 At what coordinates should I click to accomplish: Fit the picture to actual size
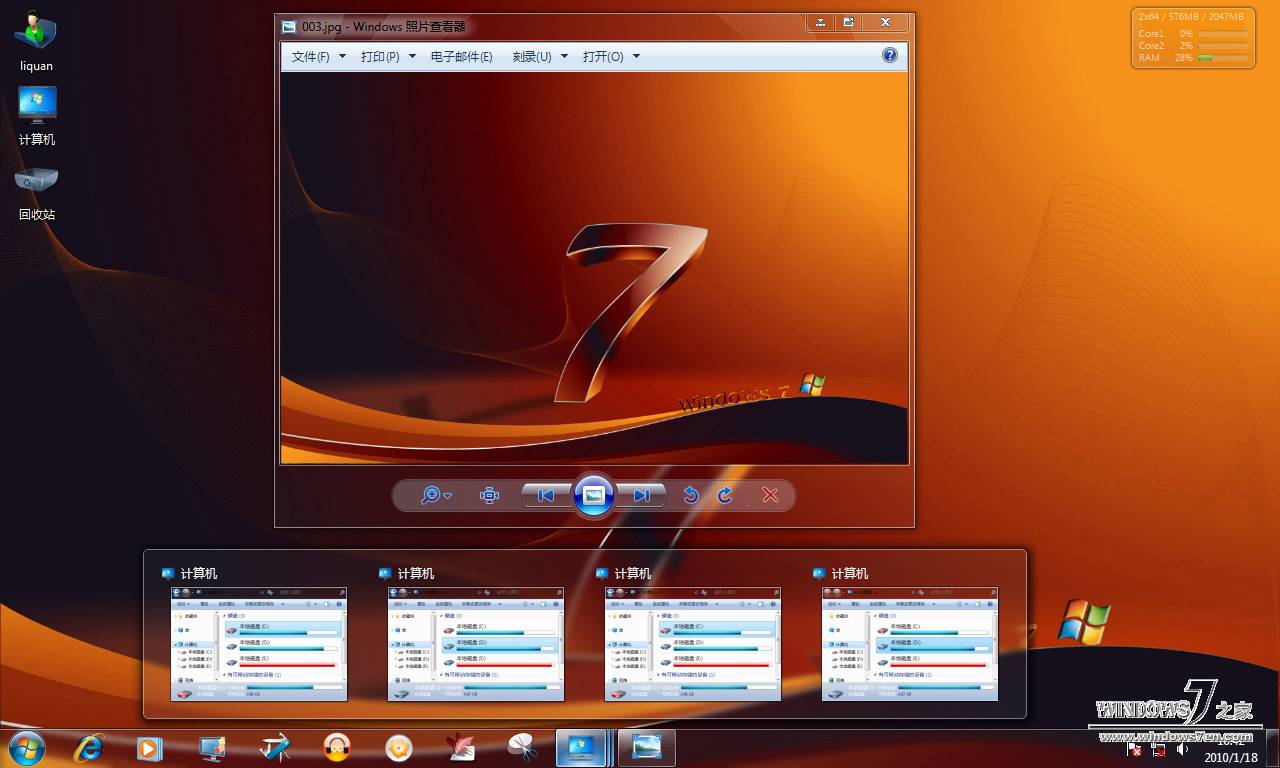489,495
